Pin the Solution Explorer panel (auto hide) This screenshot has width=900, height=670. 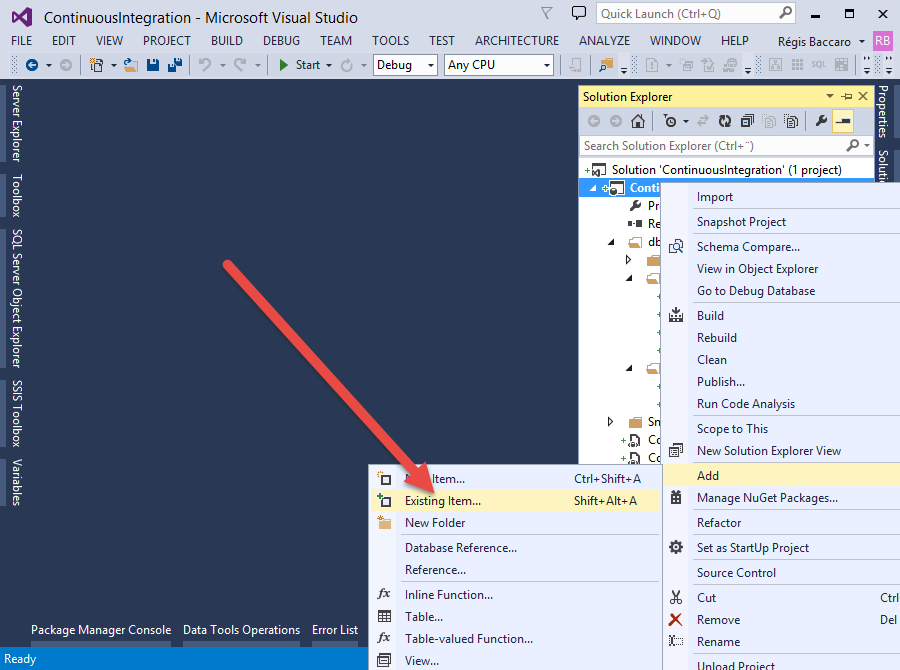(847, 96)
